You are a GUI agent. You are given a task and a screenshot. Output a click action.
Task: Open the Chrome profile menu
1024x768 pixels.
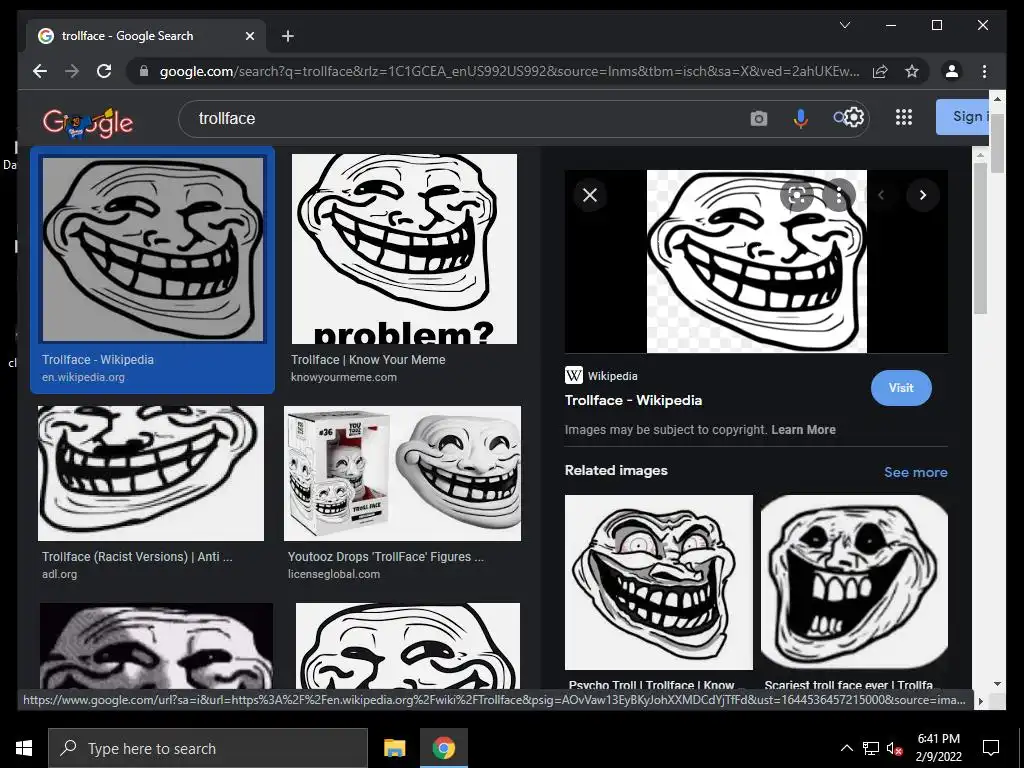coord(952,71)
